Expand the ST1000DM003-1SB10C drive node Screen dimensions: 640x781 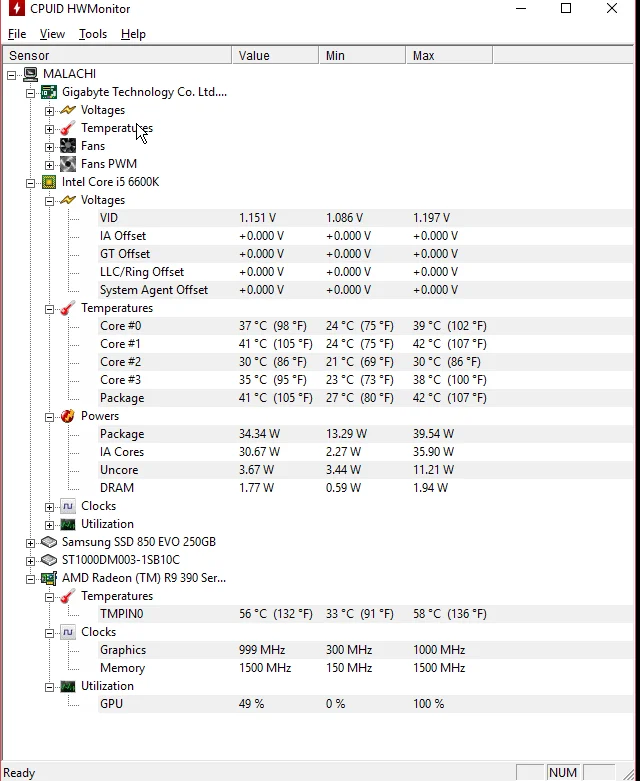pos(30,561)
